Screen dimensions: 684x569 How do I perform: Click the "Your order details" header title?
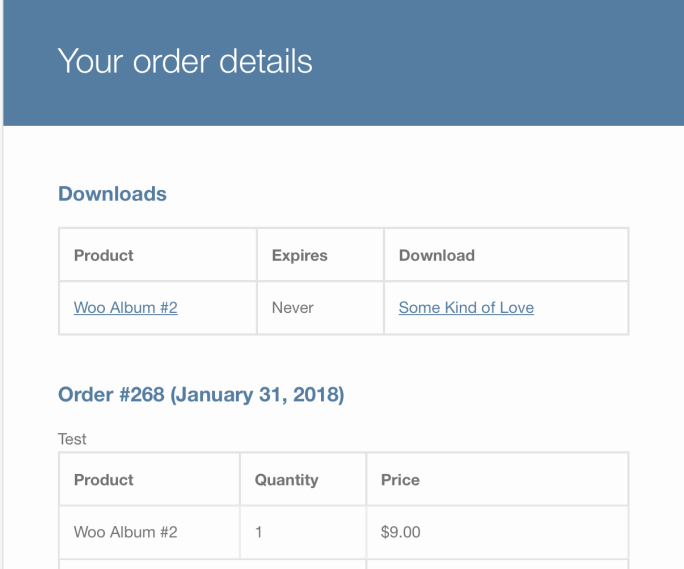pyautogui.click(x=185, y=61)
